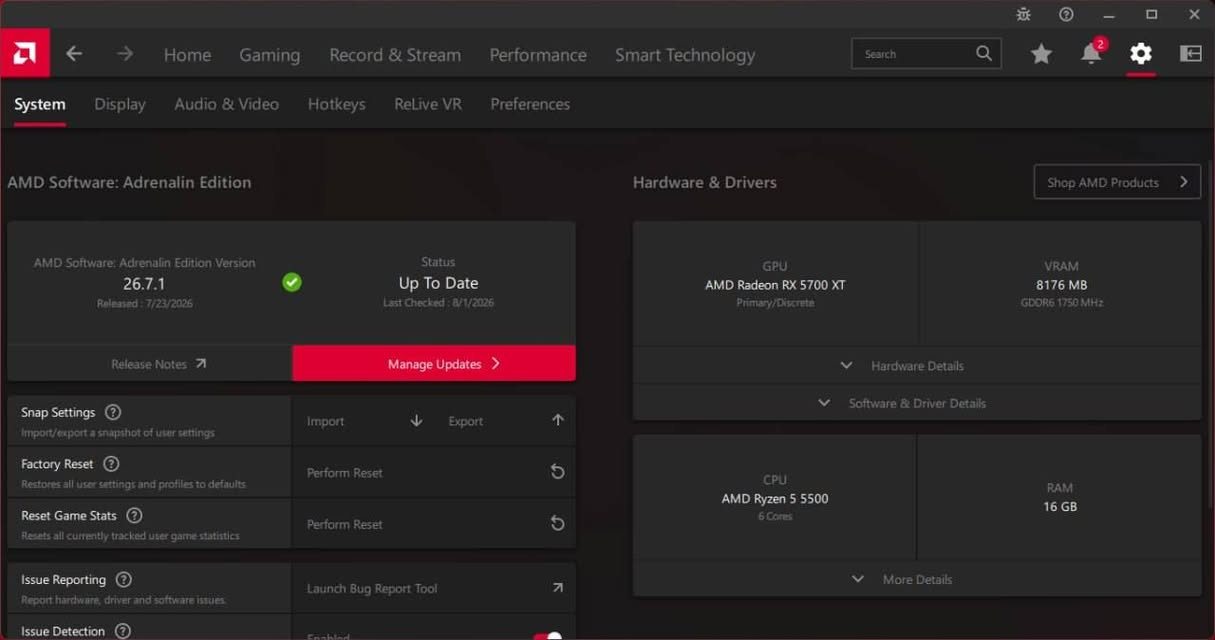Click the Issue Reporting help icon

pos(123,579)
